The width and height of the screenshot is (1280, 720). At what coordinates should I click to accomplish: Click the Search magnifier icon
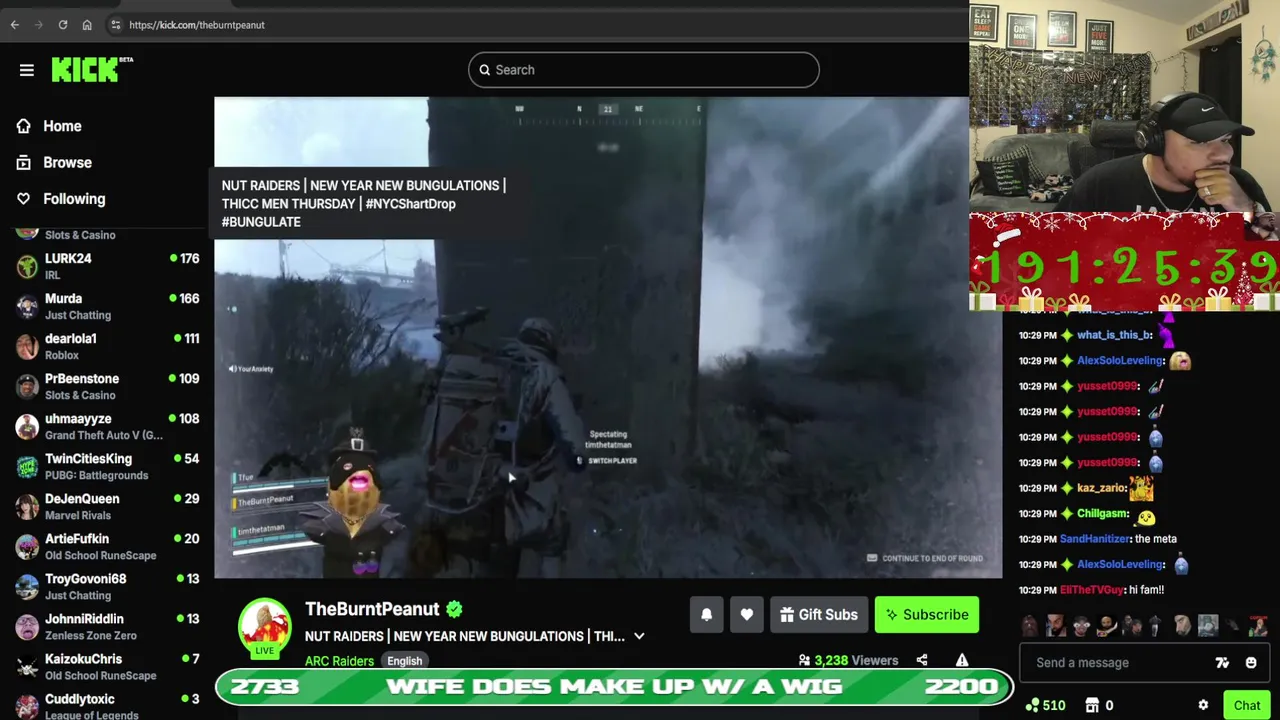(x=485, y=70)
